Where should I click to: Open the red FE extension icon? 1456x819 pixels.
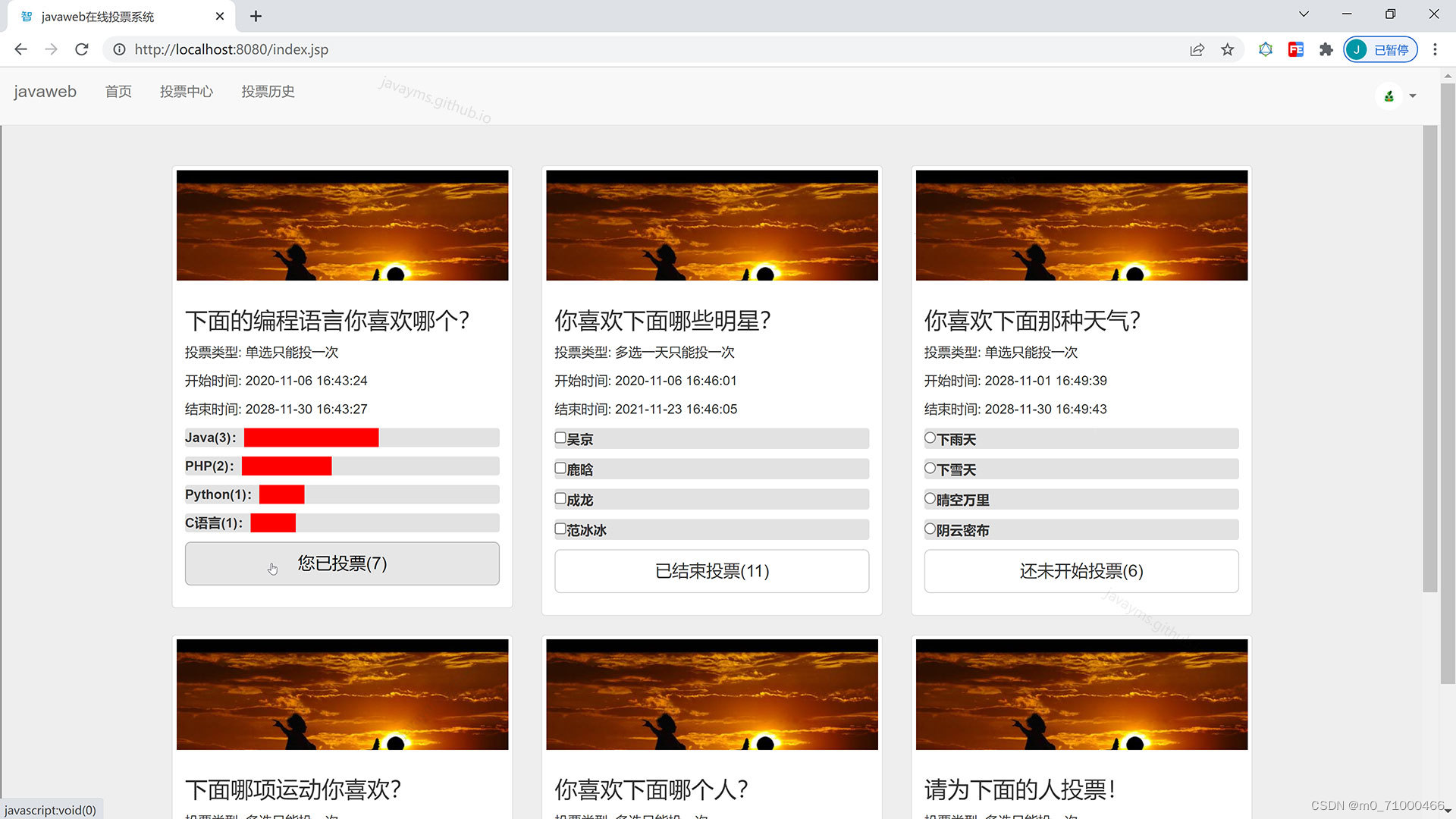1296,49
